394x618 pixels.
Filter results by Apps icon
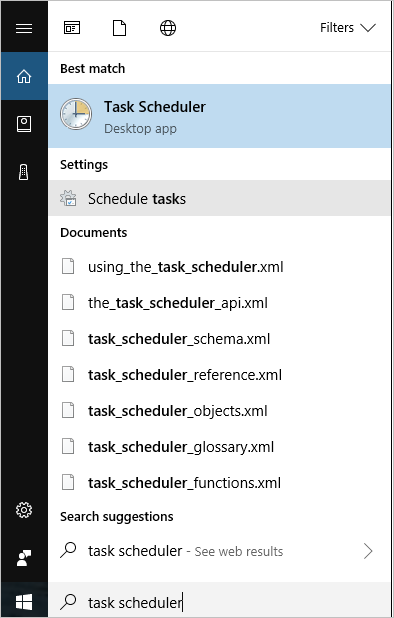[72, 28]
